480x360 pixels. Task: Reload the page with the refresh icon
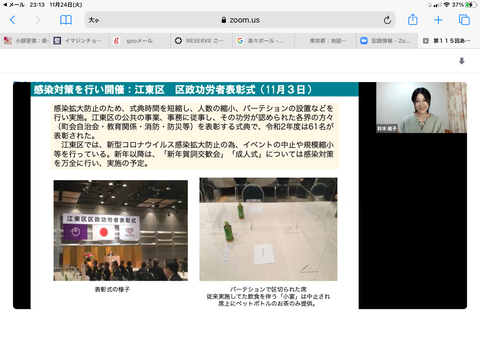coord(387,20)
